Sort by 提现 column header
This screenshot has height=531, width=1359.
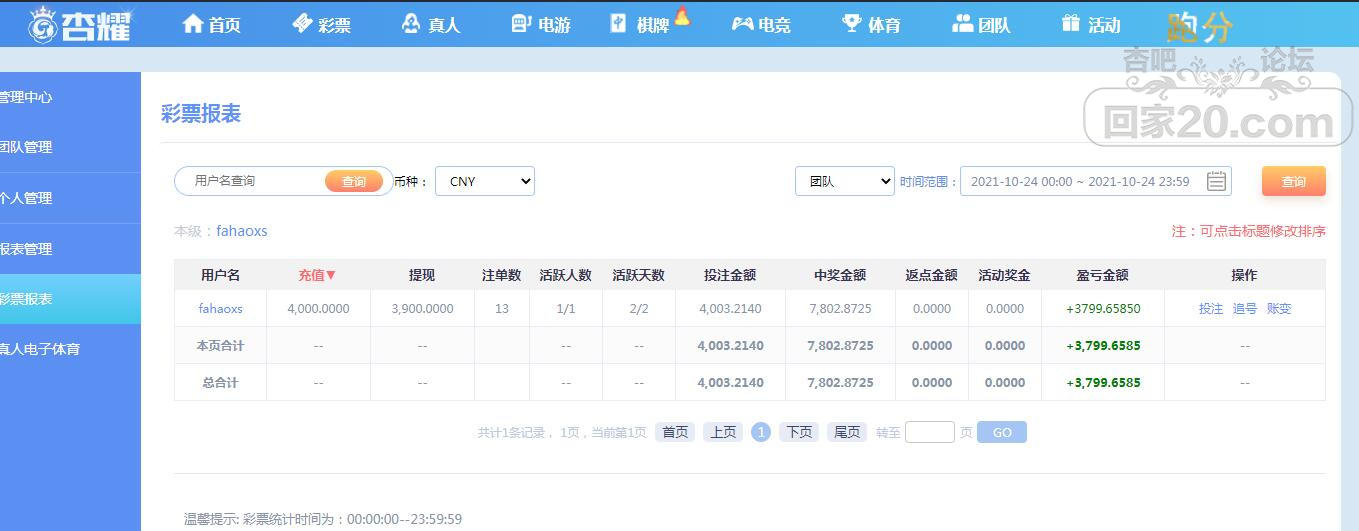click(x=422, y=275)
